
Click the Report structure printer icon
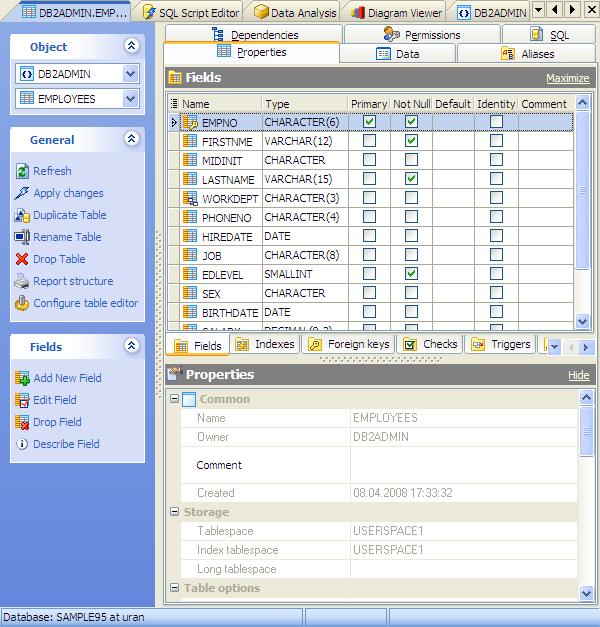click(x=22, y=281)
